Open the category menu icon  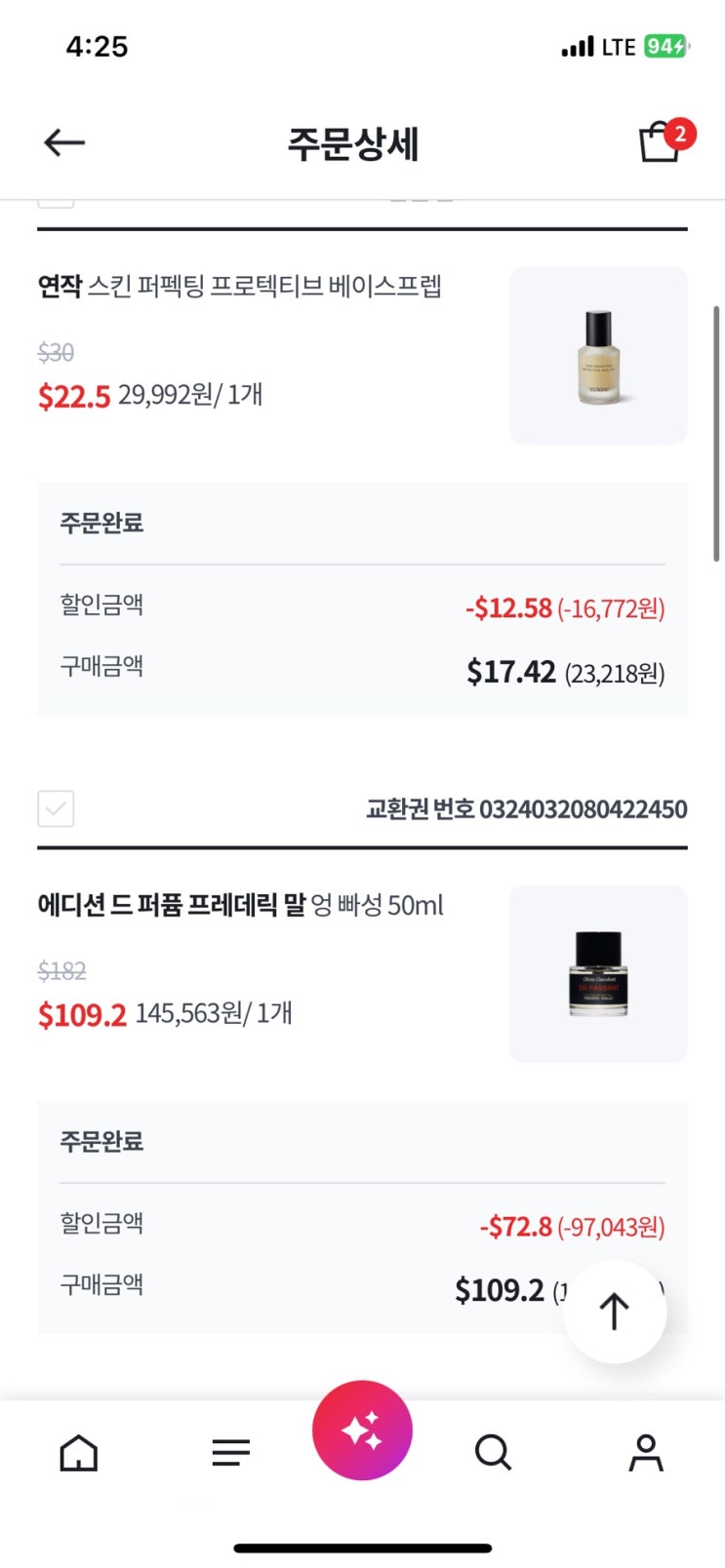230,1452
